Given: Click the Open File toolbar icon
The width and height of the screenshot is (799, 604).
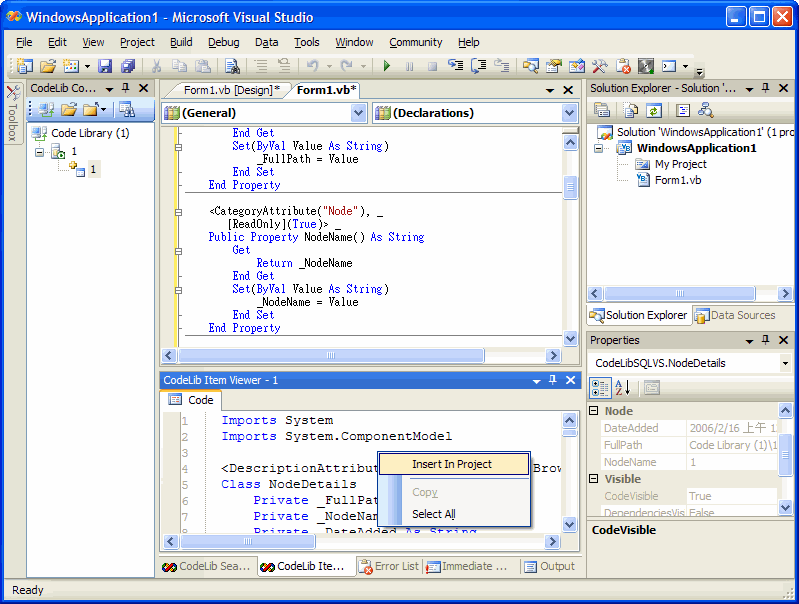Looking at the screenshot, I should [x=48, y=66].
